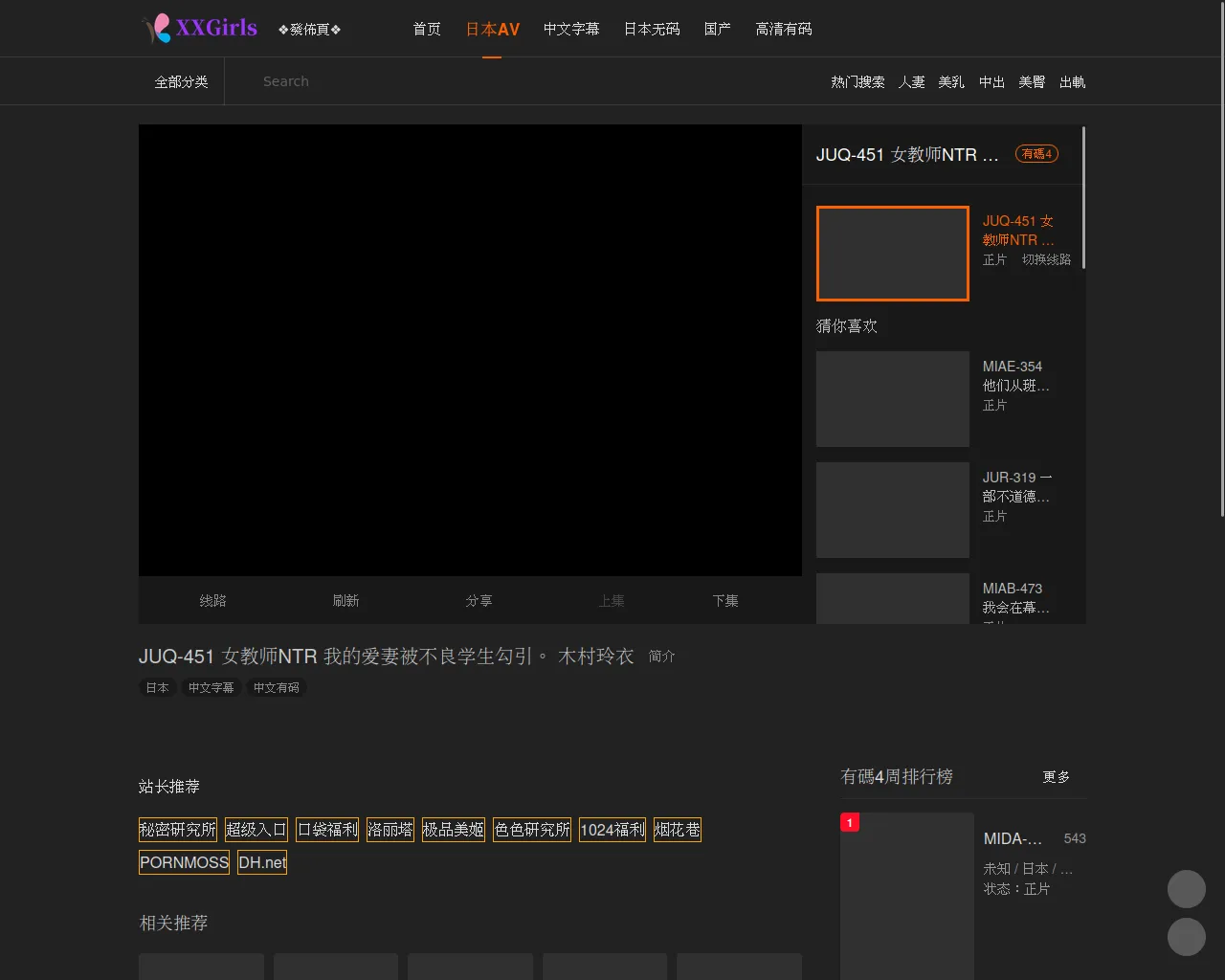Click 切换线路 in the playlist panel
This screenshot has height=980, width=1225.
click(x=1046, y=260)
